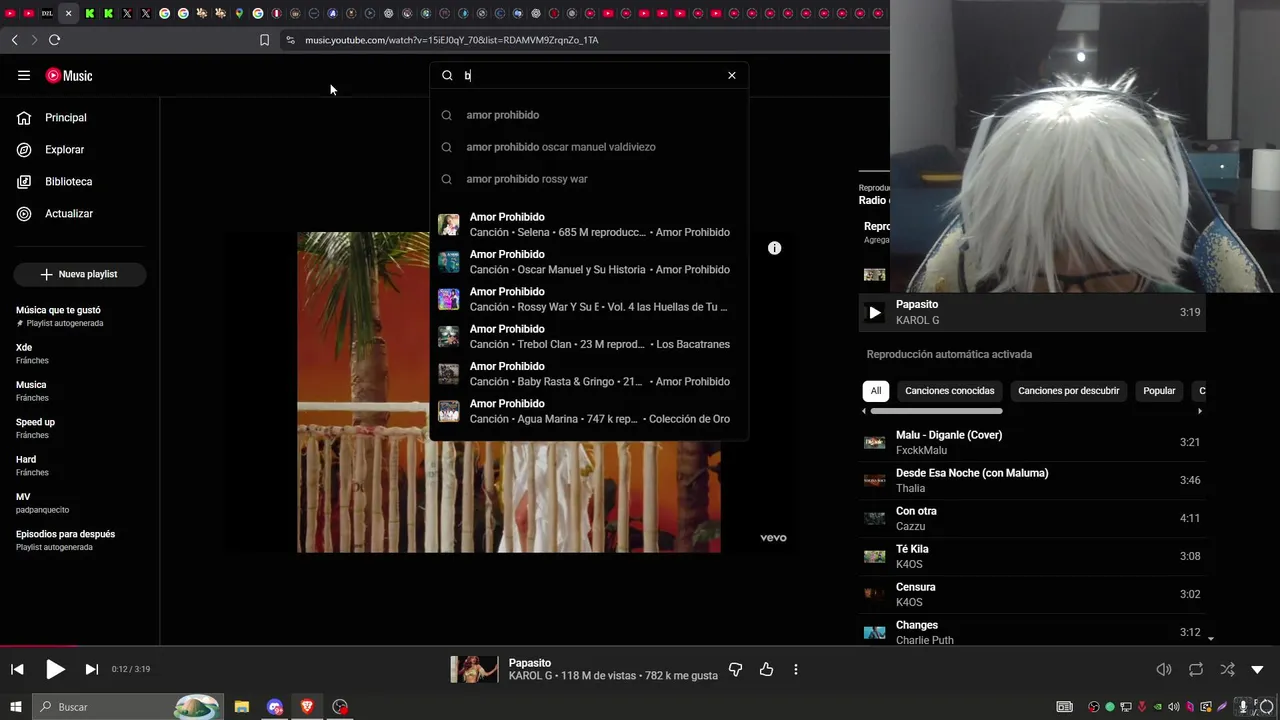Screen dimensions: 1280x720
Task: Click the volume icon
Action: click(x=1164, y=669)
